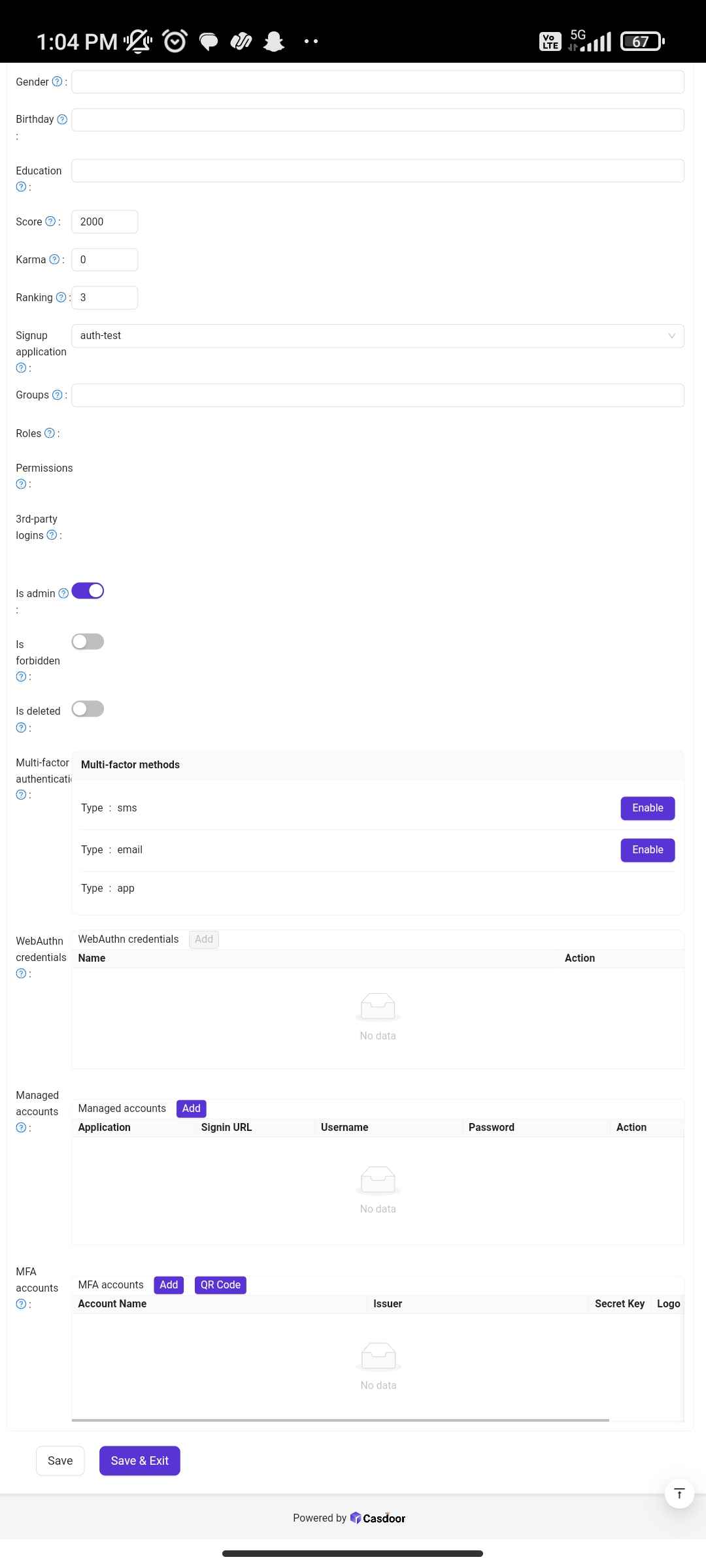Click the Multi-factor methods heading
Viewport: 706px width, 1568px height.
[x=130, y=765]
